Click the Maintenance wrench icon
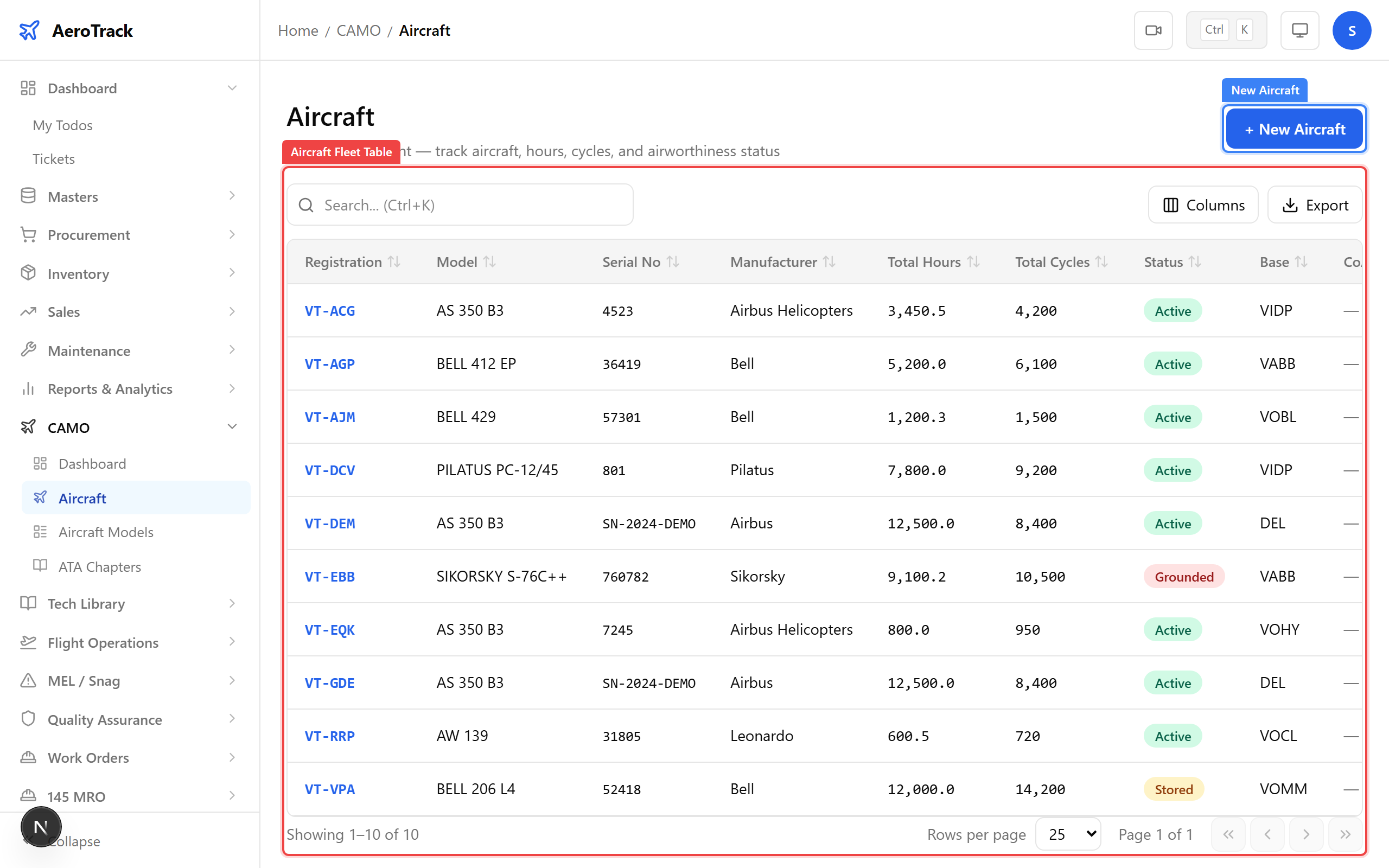This screenshot has width=1389, height=868. coord(28,349)
